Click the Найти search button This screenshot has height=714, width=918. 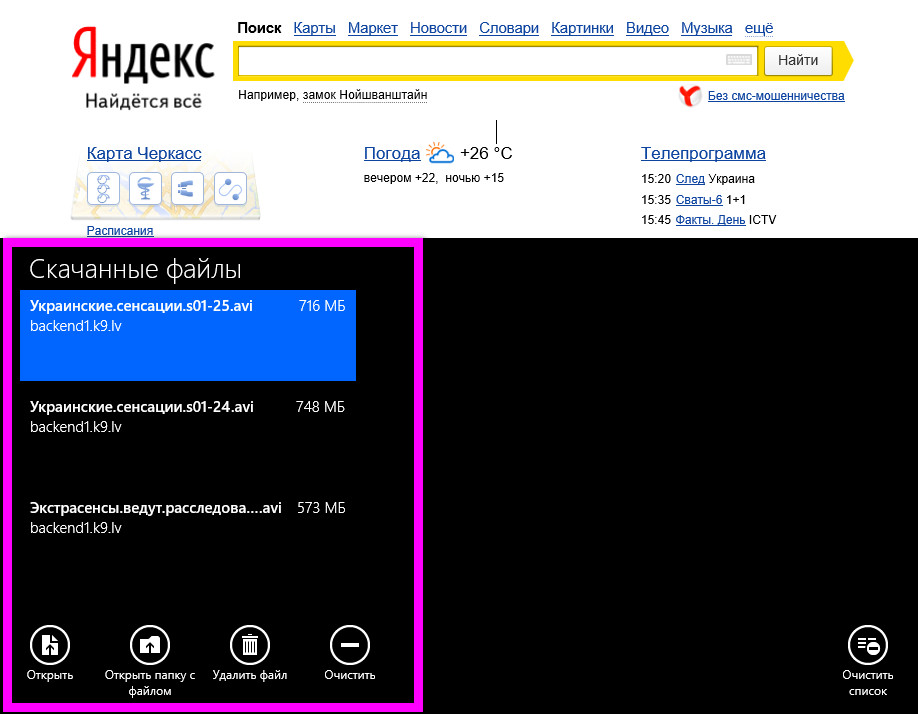click(798, 60)
